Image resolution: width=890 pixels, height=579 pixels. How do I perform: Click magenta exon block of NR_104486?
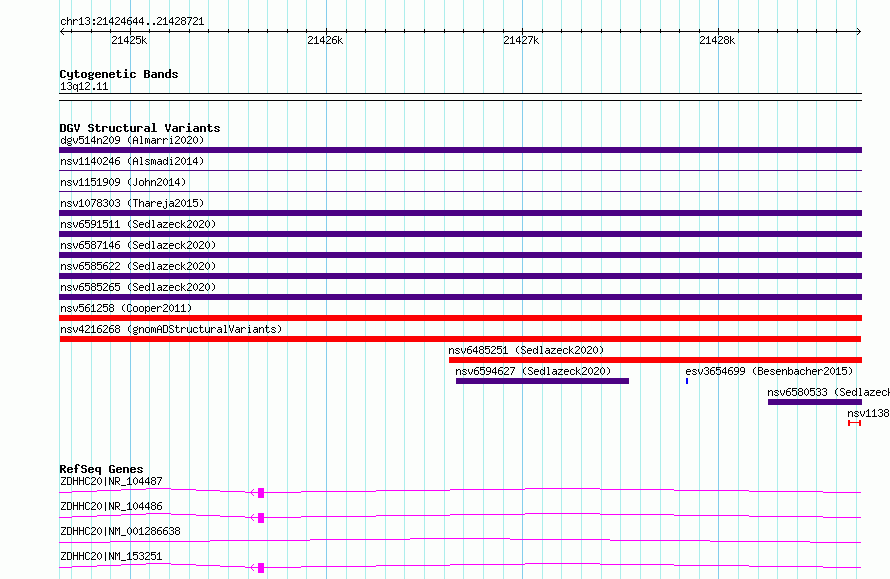coord(261,518)
